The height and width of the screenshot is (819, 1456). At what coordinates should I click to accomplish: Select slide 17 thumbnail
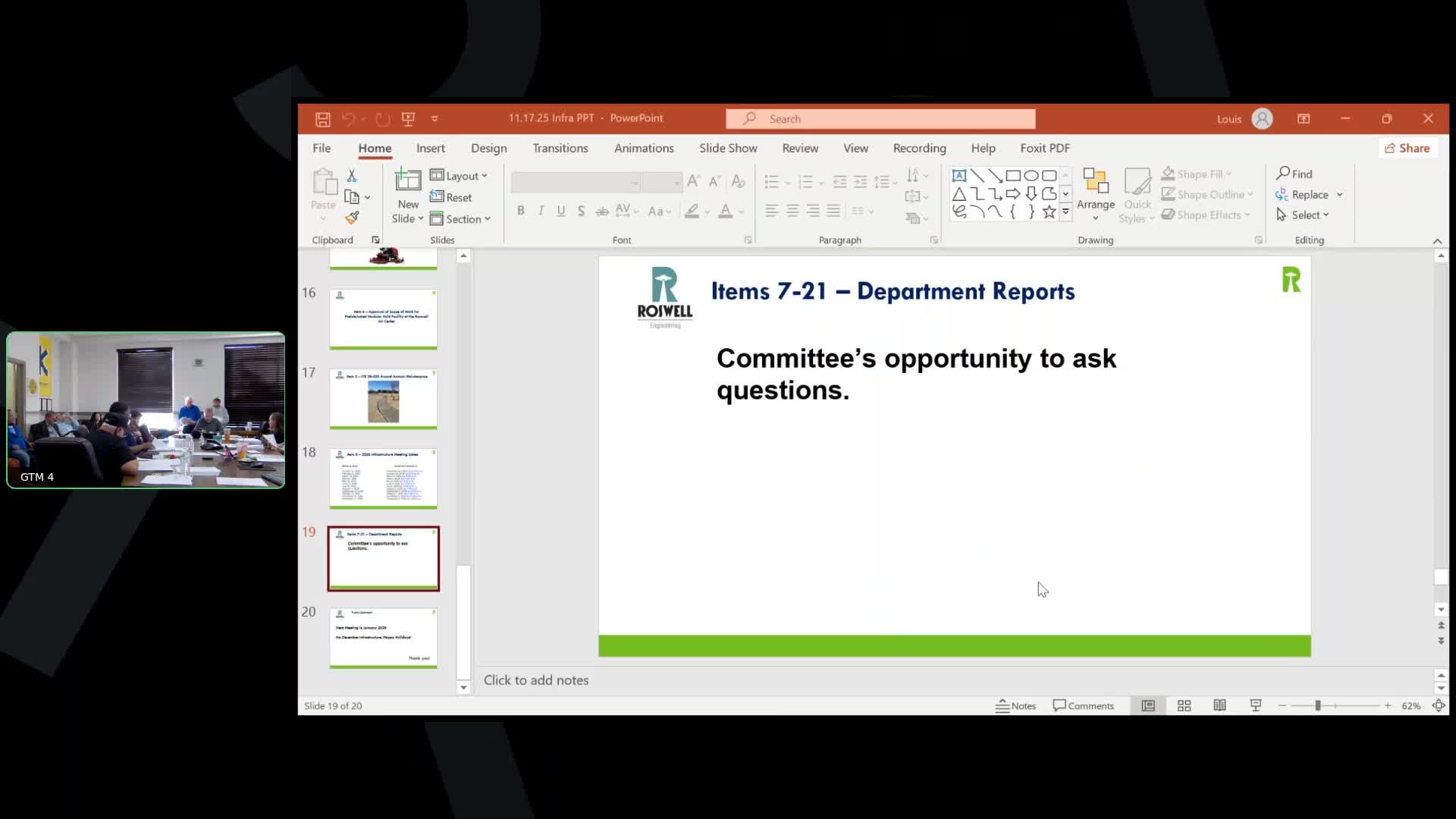[383, 400]
